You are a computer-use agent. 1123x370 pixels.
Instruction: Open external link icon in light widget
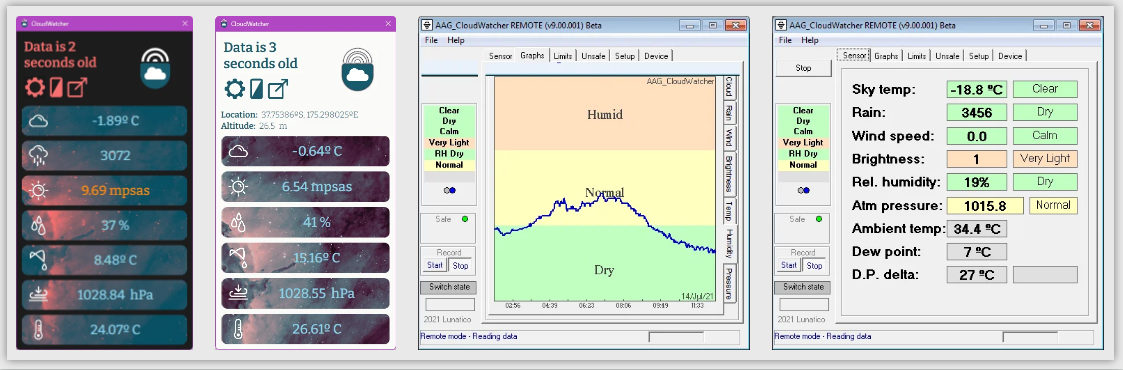pyautogui.click(x=278, y=89)
